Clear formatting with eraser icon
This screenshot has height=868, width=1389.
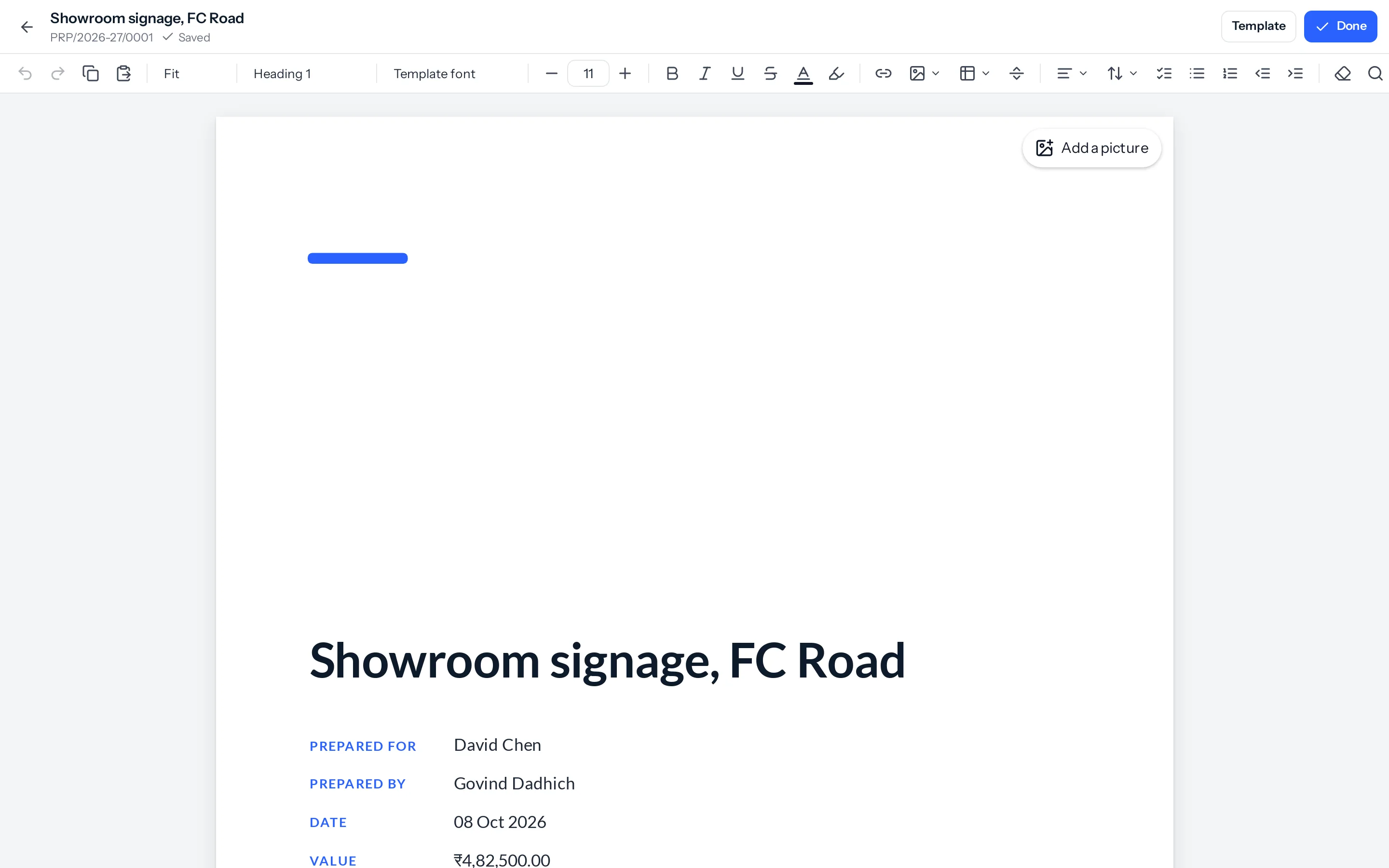pos(1343,73)
